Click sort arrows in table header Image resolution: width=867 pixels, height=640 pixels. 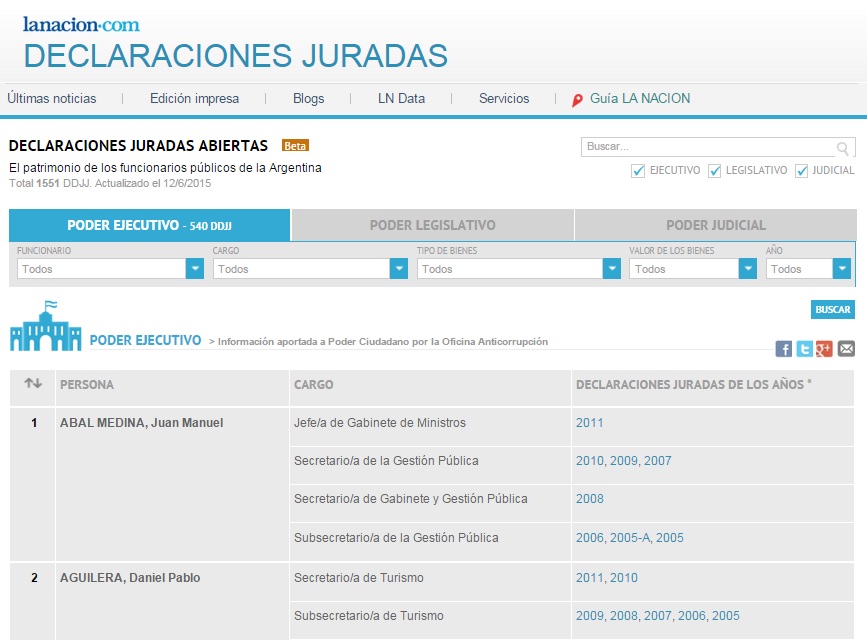[x=33, y=383]
